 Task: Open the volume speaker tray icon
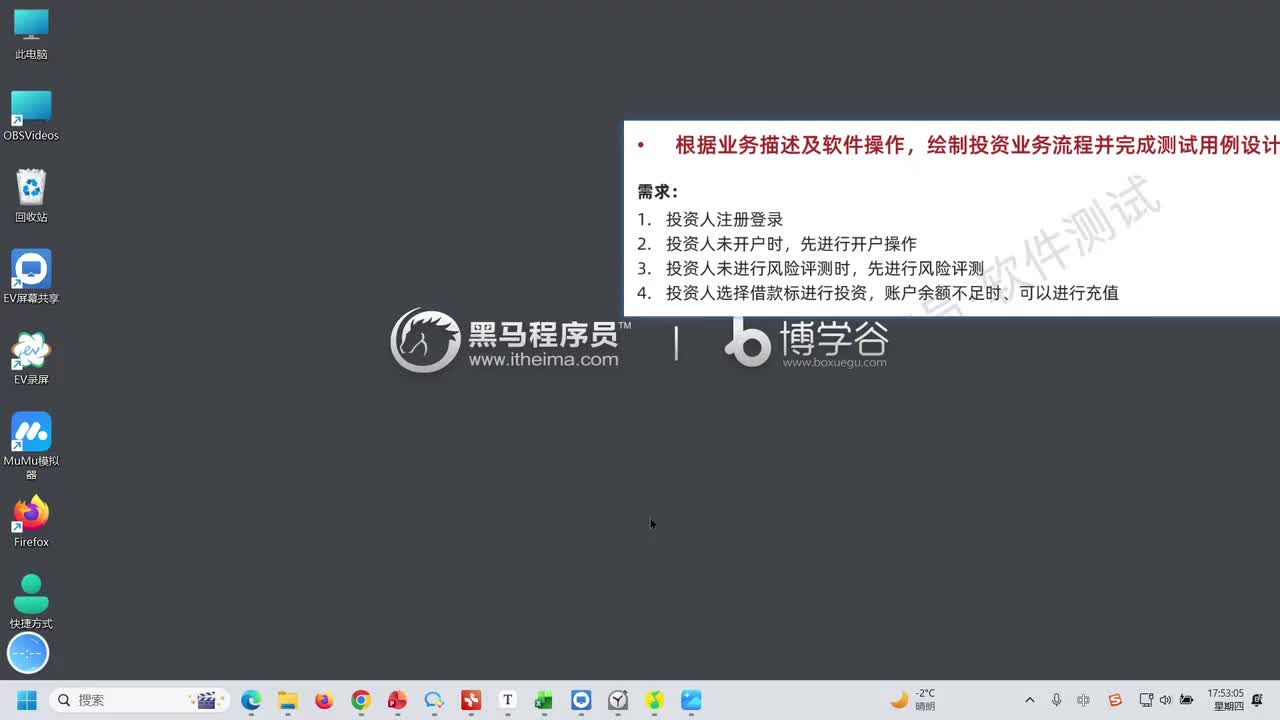[x=1165, y=700]
